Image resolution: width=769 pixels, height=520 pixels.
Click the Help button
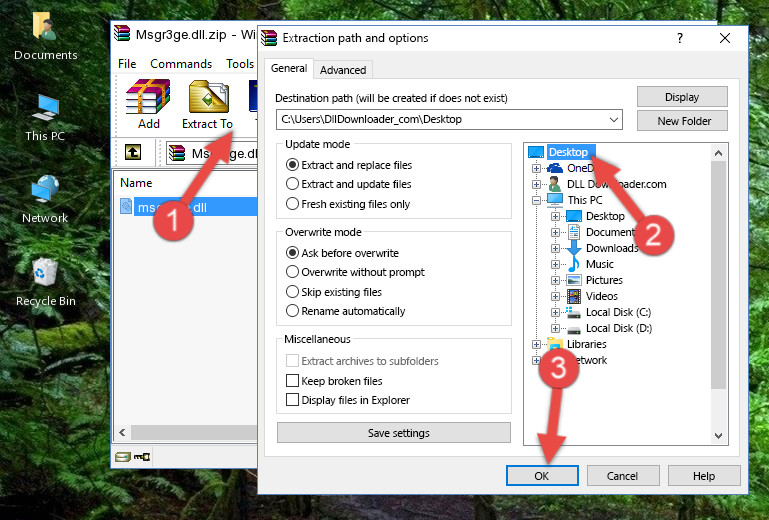[x=704, y=476]
